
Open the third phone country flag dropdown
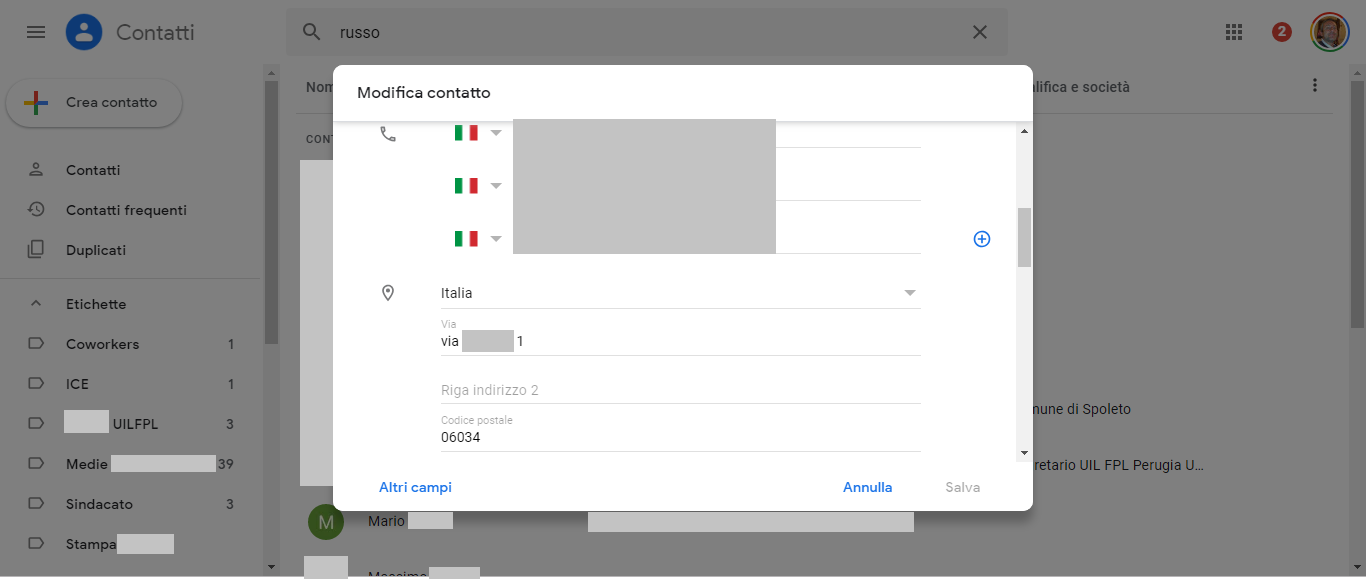(x=477, y=239)
